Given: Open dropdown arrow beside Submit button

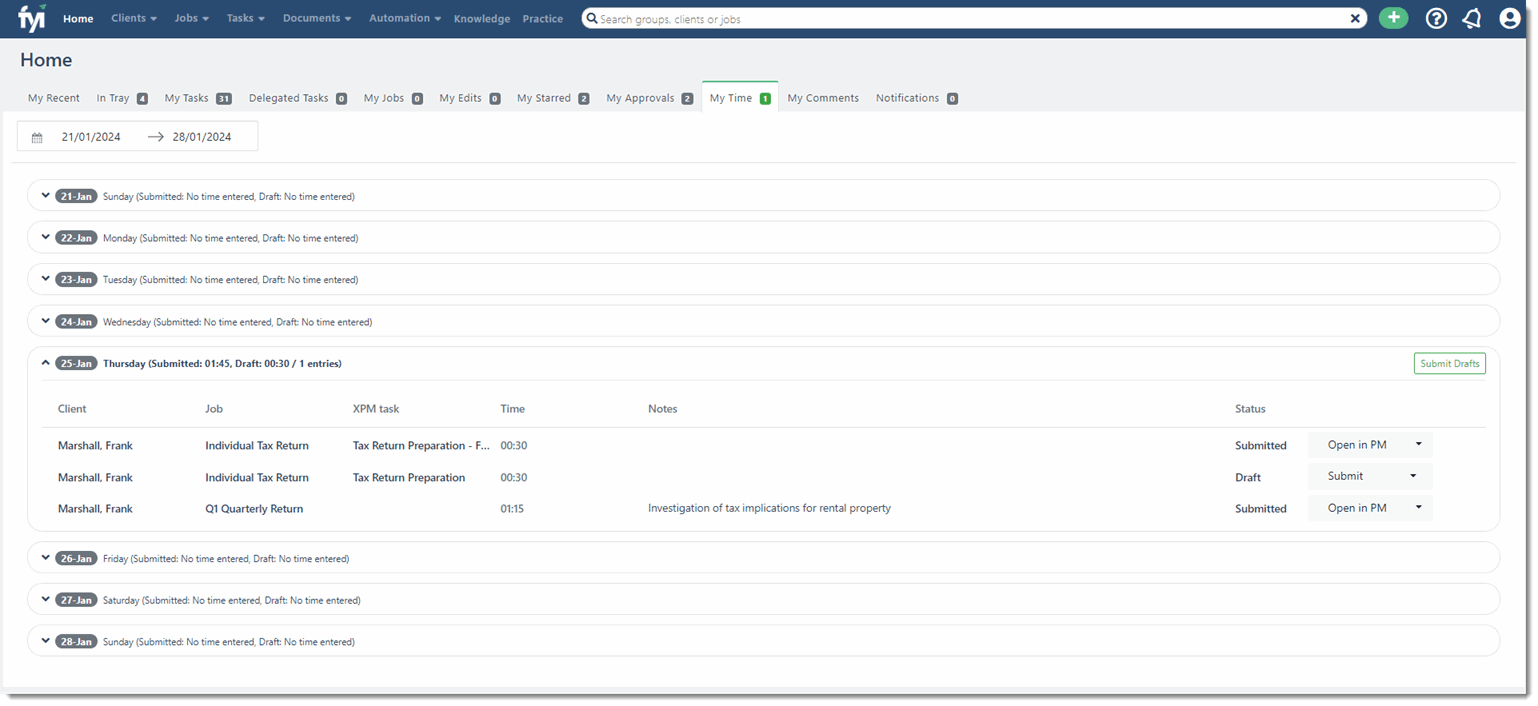Looking at the screenshot, I should click(1414, 476).
